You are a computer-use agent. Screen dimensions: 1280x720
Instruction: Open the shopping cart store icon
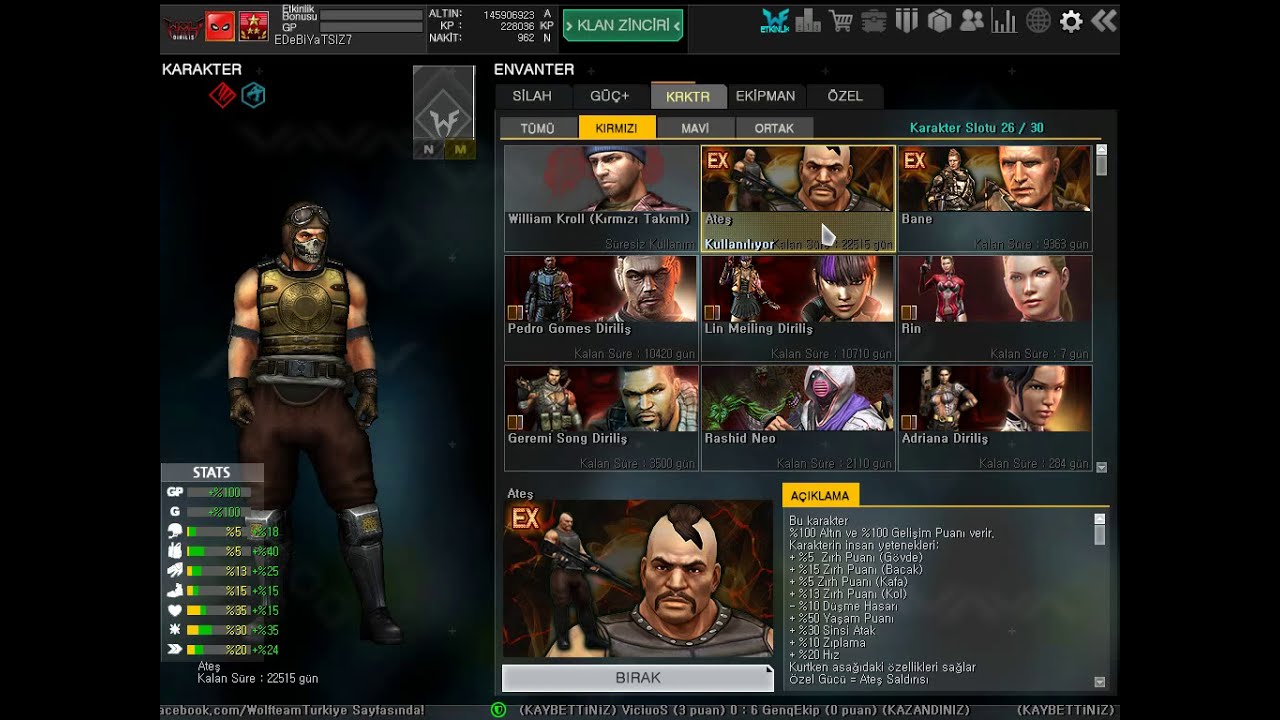coord(841,21)
